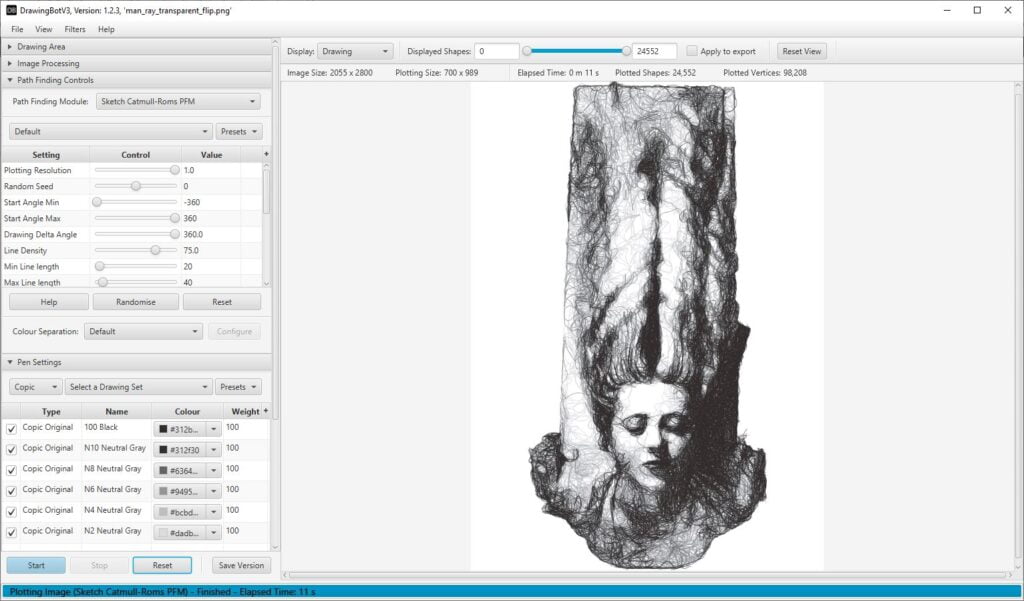Open the Filters menu
The height and width of the screenshot is (601, 1024).
point(74,29)
